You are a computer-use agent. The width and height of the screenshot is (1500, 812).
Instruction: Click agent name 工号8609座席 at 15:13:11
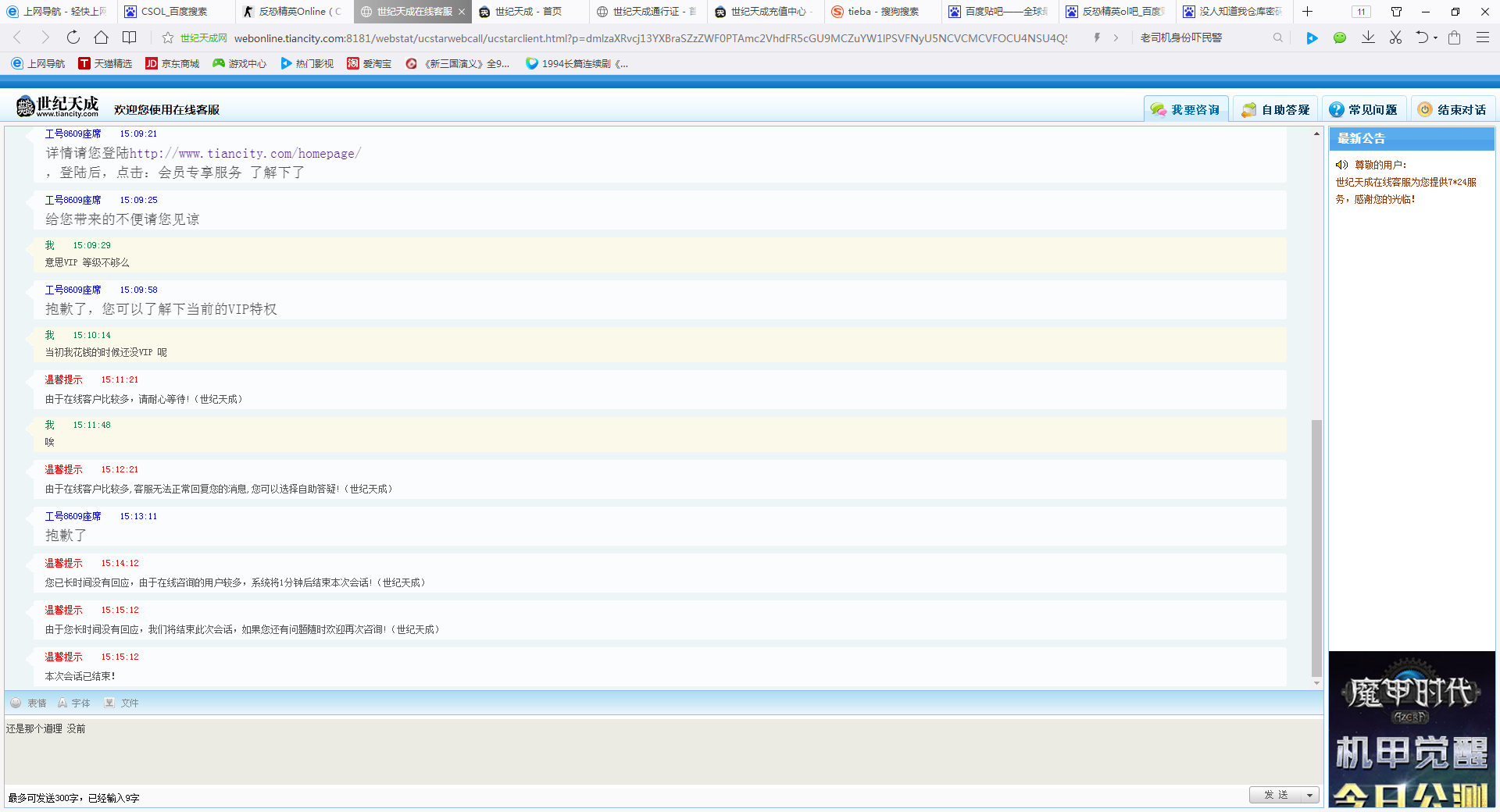point(73,516)
